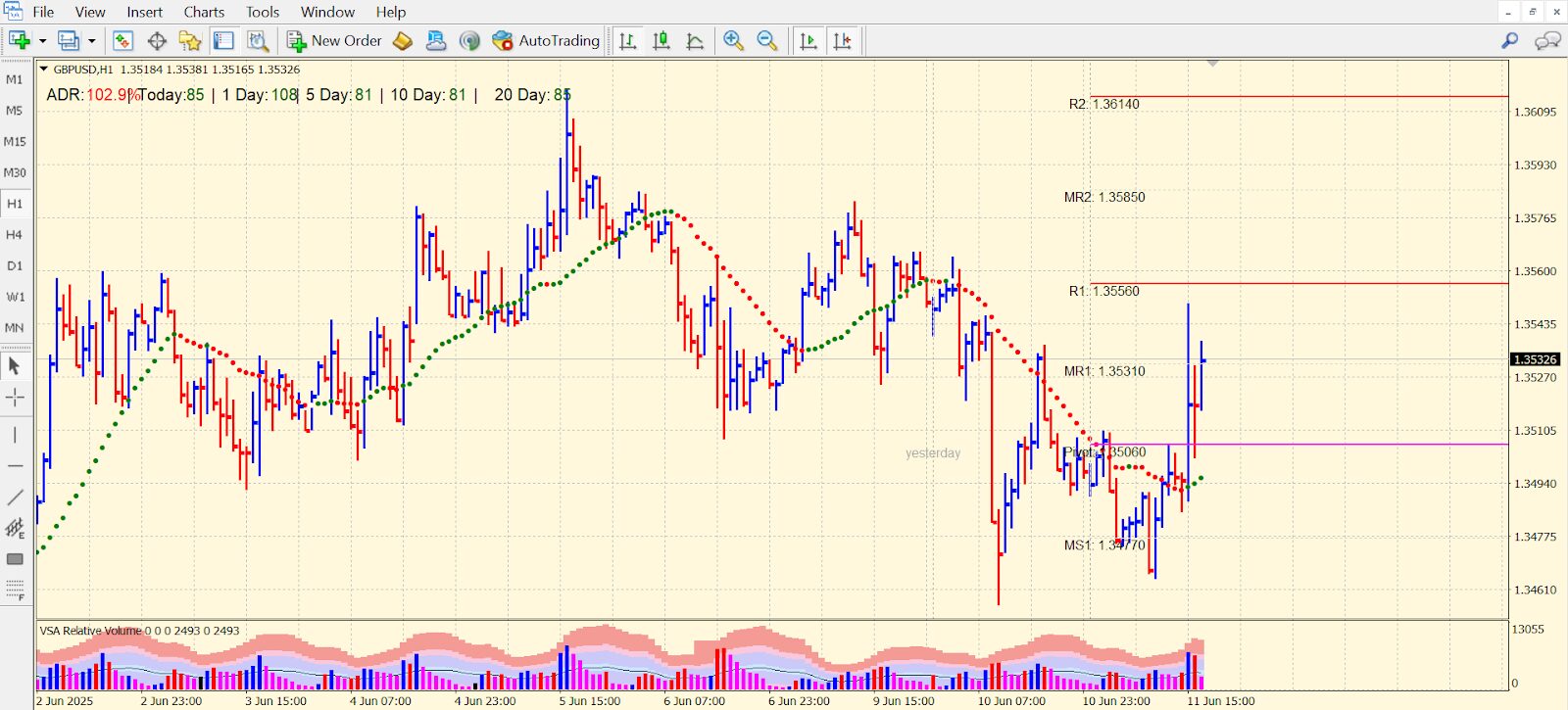This screenshot has width=1568, height=710.
Task: Click the triangle beside GBPUSD,H1 label
Action: pyautogui.click(x=43, y=70)
